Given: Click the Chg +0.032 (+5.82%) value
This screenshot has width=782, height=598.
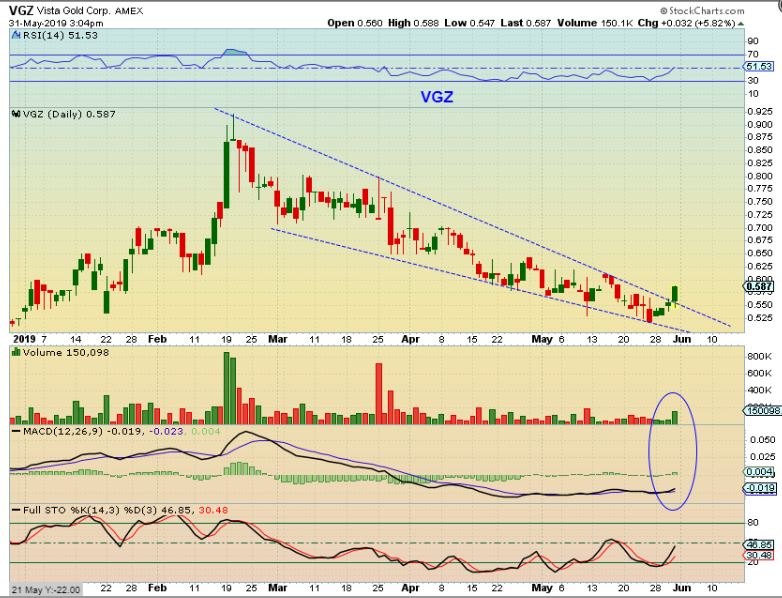Looking at the screenshot, I should pos(687,23).
